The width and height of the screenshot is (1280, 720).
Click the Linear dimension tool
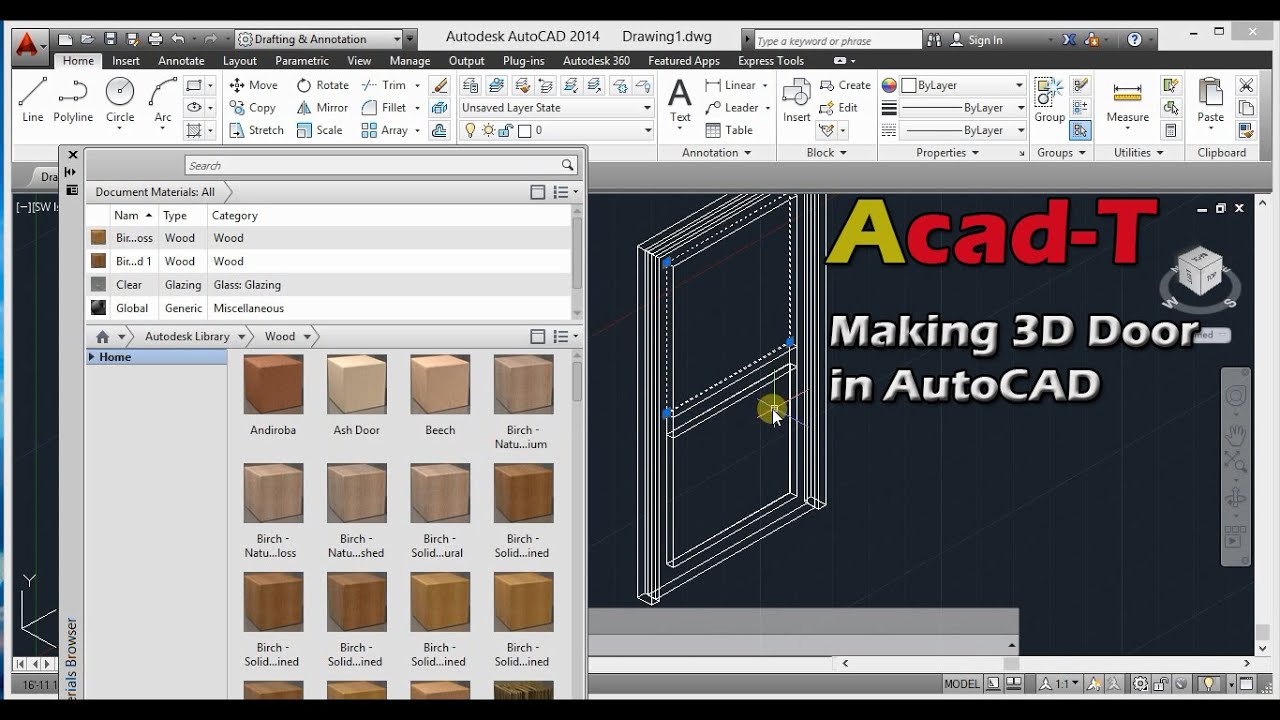731,85
